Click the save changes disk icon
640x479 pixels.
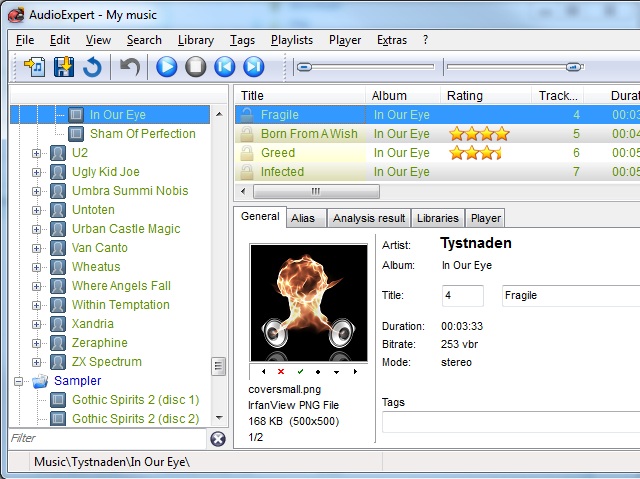64,67
